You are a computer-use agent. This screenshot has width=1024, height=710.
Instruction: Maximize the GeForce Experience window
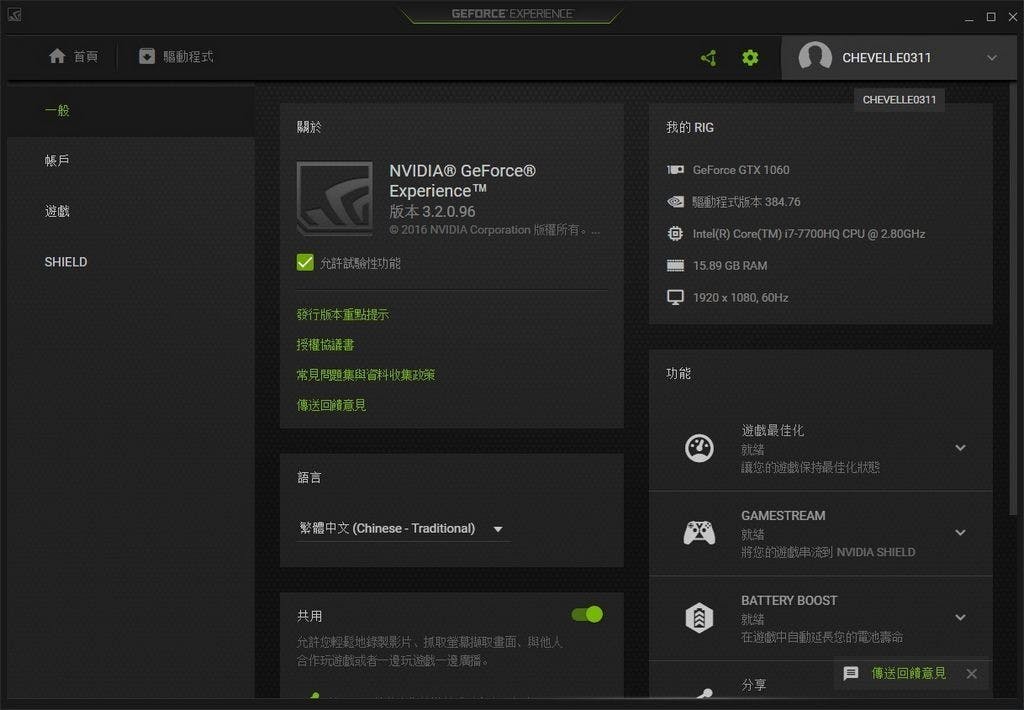coord(991,17)
